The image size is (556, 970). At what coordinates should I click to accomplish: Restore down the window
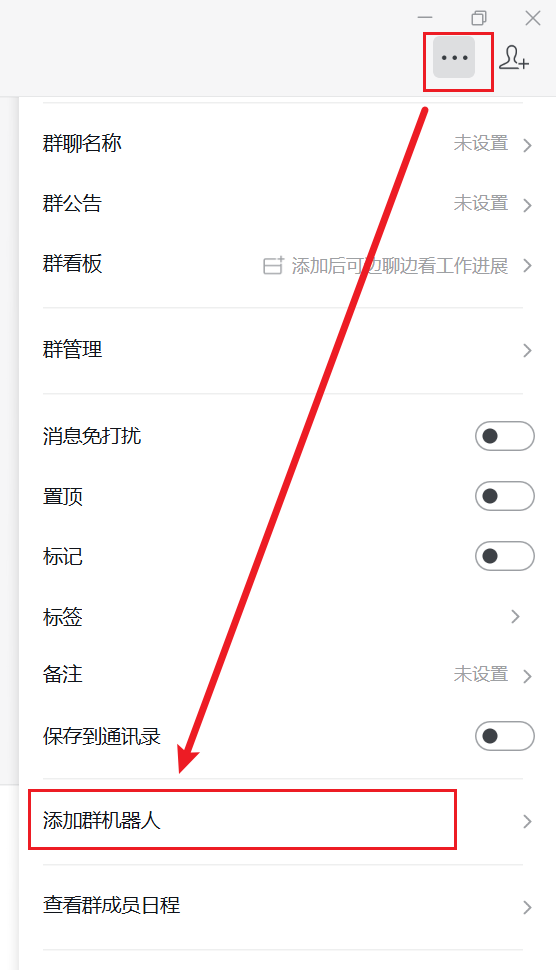[x=479, y=18]
